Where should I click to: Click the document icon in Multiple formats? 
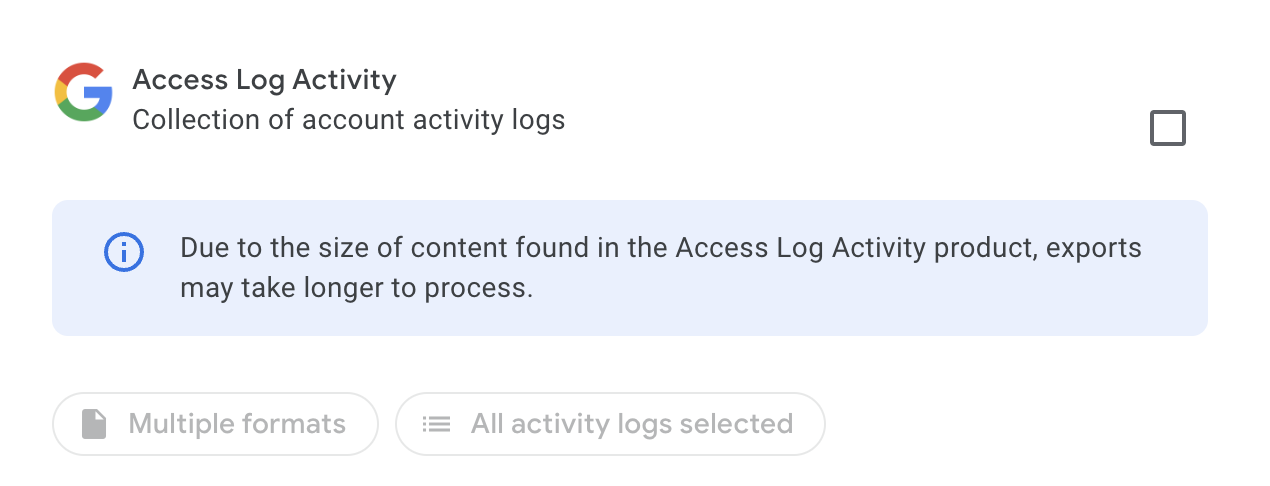coord(94,424)
